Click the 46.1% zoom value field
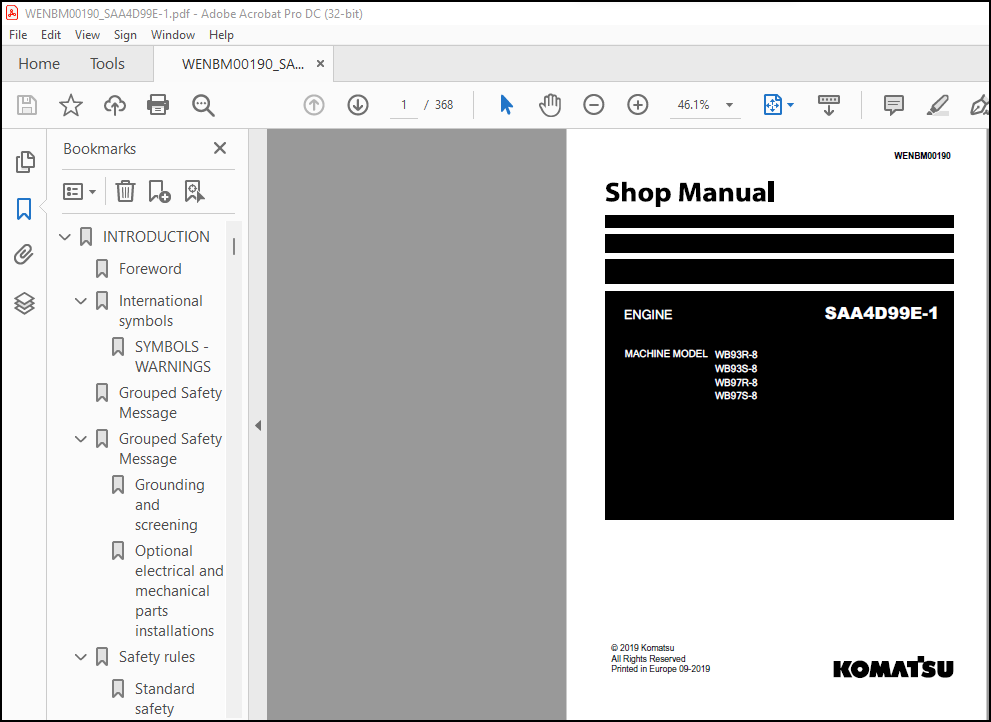This screenshot has width=991, height=722. [693, 105]
